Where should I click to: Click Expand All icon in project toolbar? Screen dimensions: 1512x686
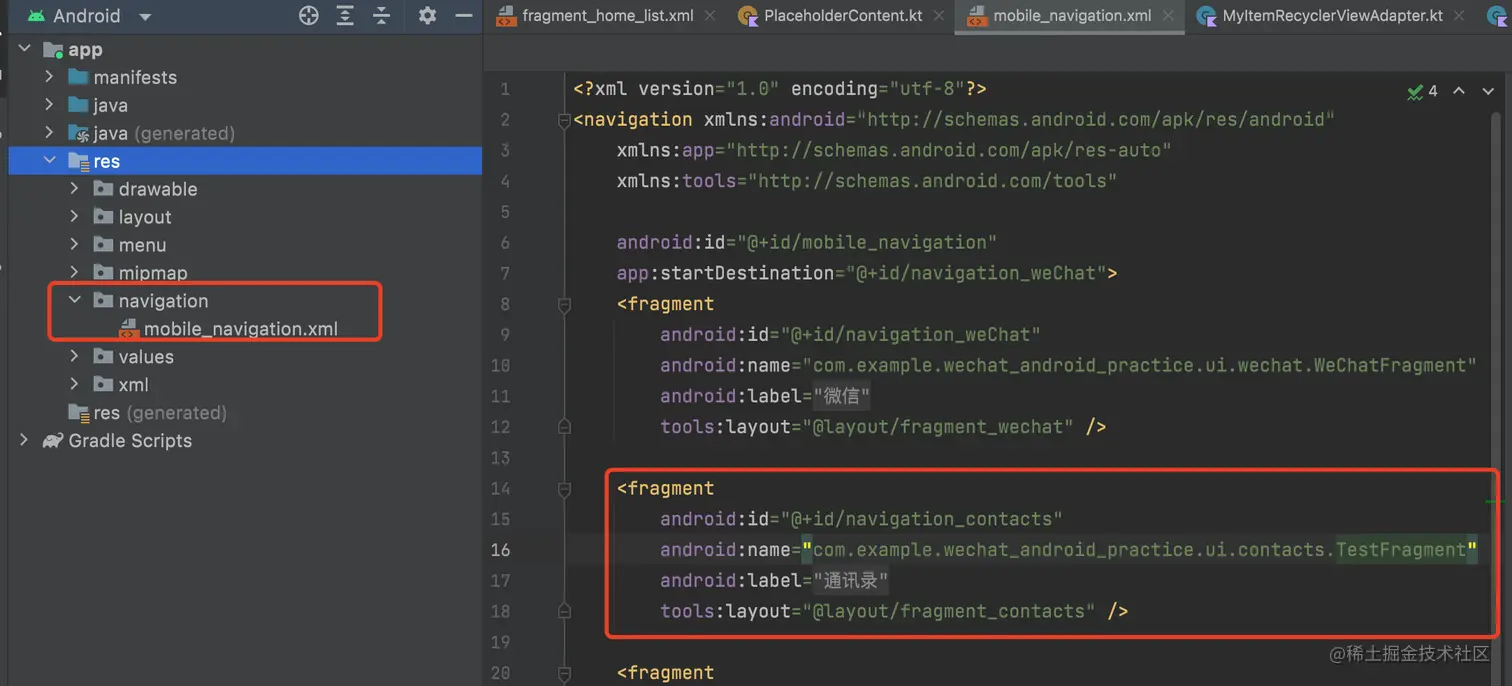point(345,15)
